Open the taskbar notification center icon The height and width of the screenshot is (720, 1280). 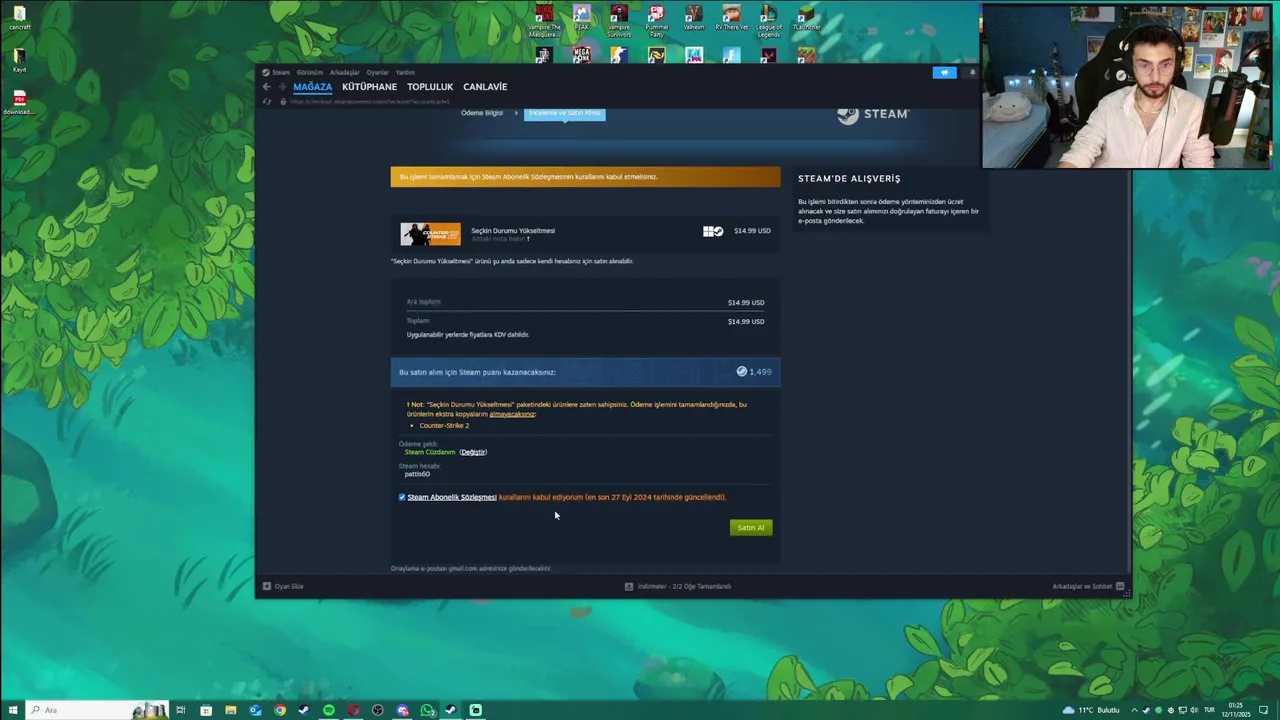(x=1264, y=710)
